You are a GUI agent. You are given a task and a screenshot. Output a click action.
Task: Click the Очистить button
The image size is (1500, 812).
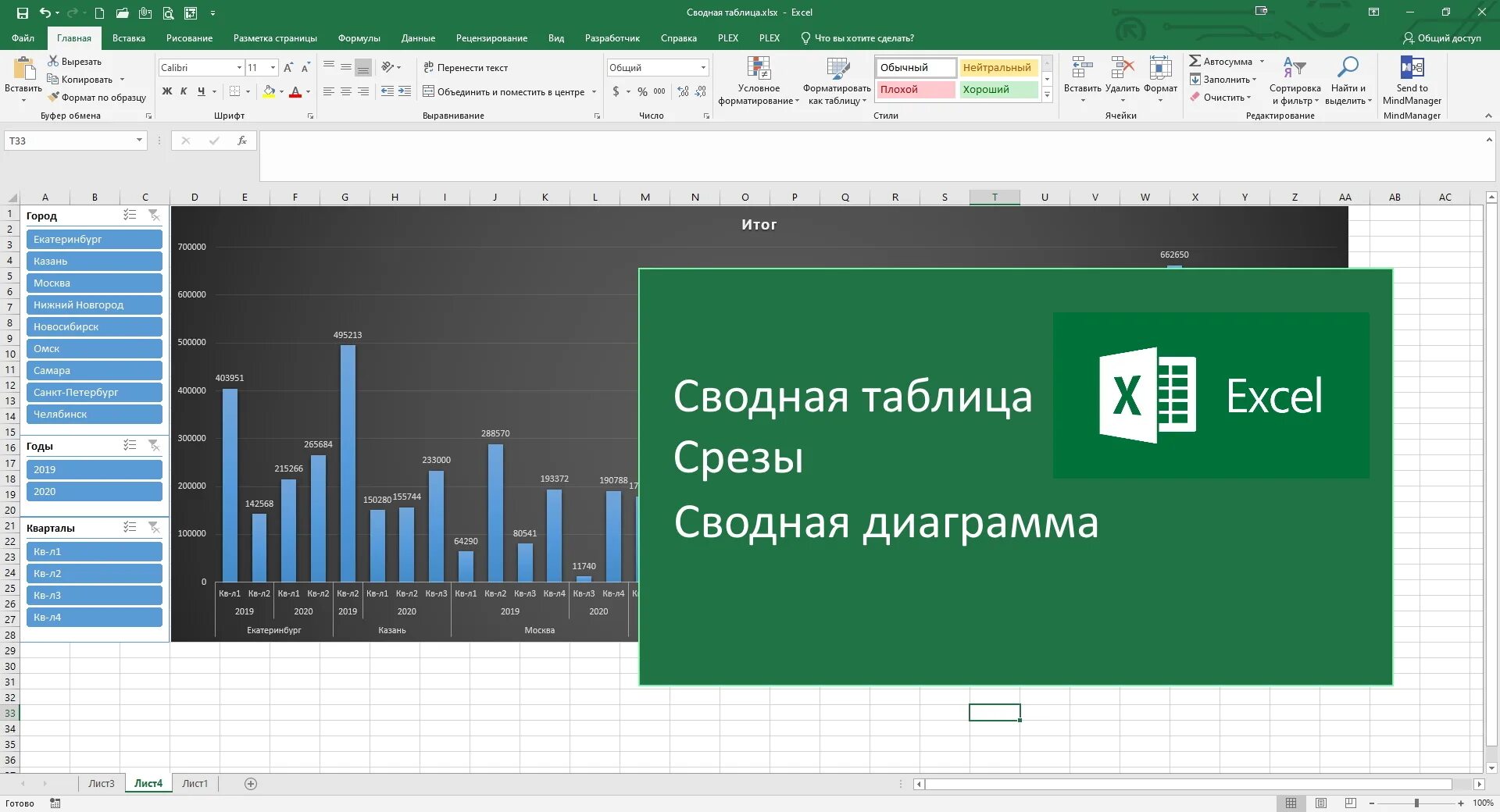[x=1218, y=98]
